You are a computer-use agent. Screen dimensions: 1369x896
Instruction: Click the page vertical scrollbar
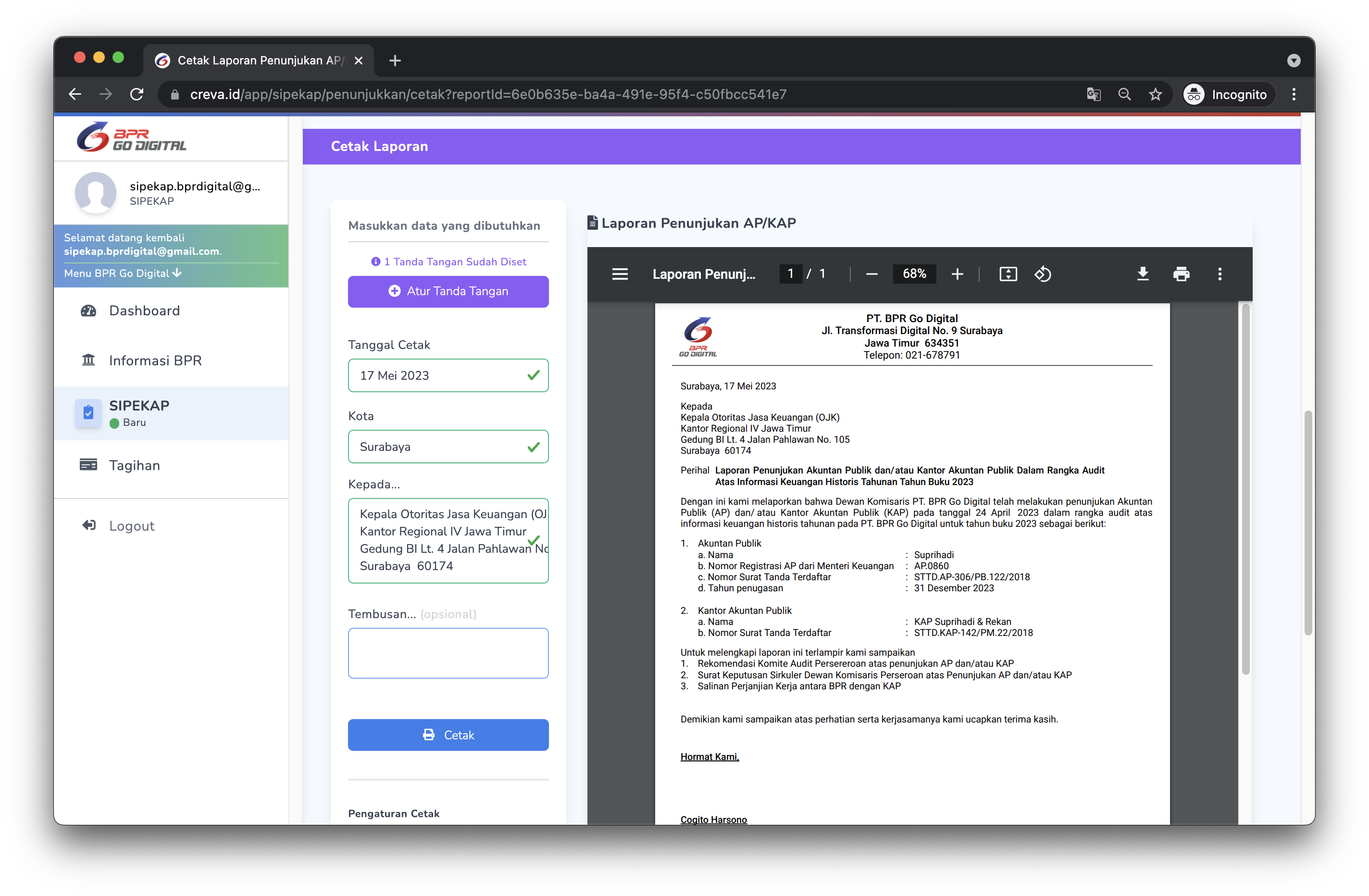point(1308,523)
